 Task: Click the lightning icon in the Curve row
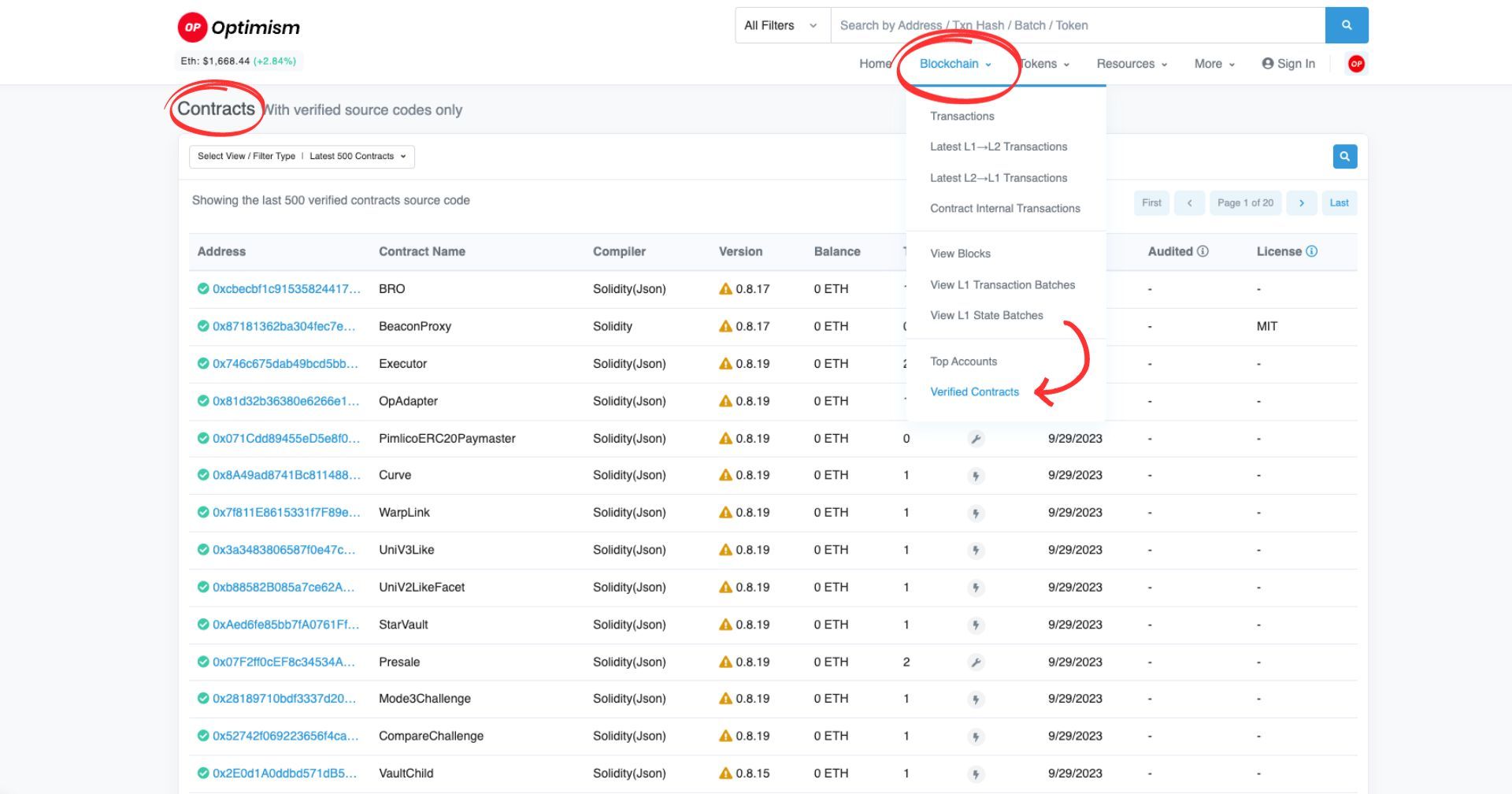[976, 476]
